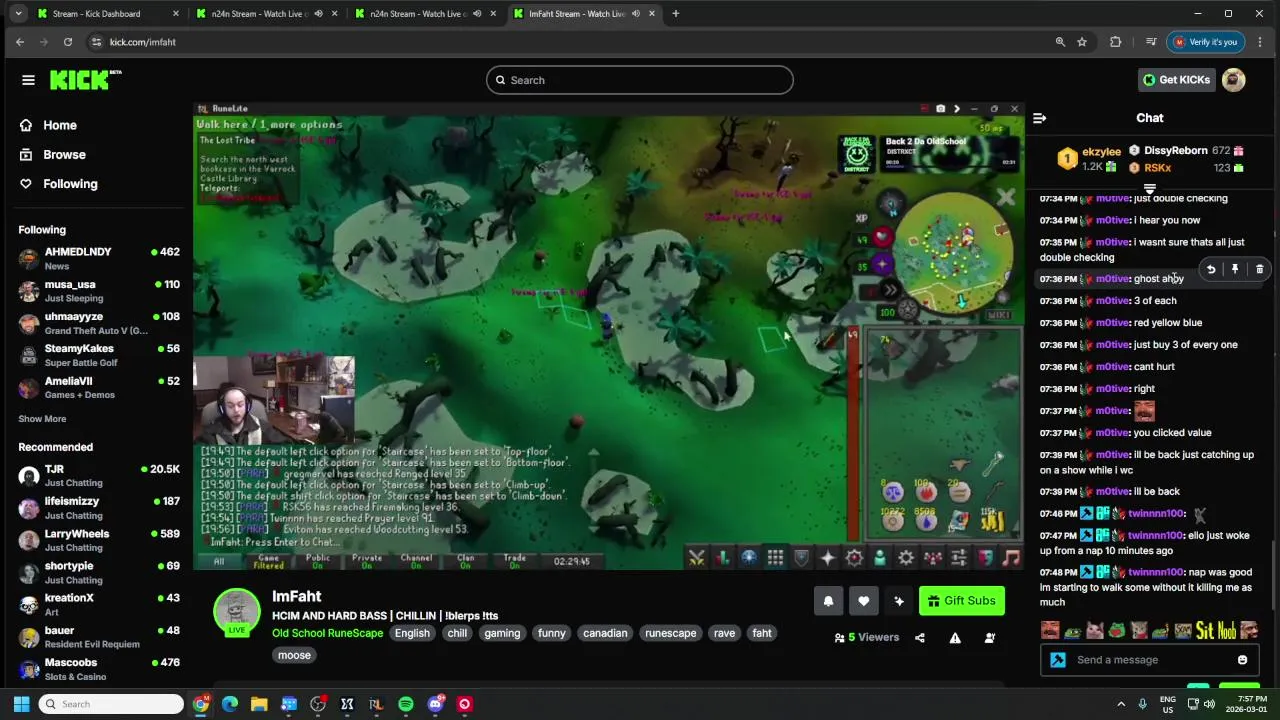1280x720 pixels.
Task: Report the stream with warning triangle icon
Action: (x=955, y=638)
